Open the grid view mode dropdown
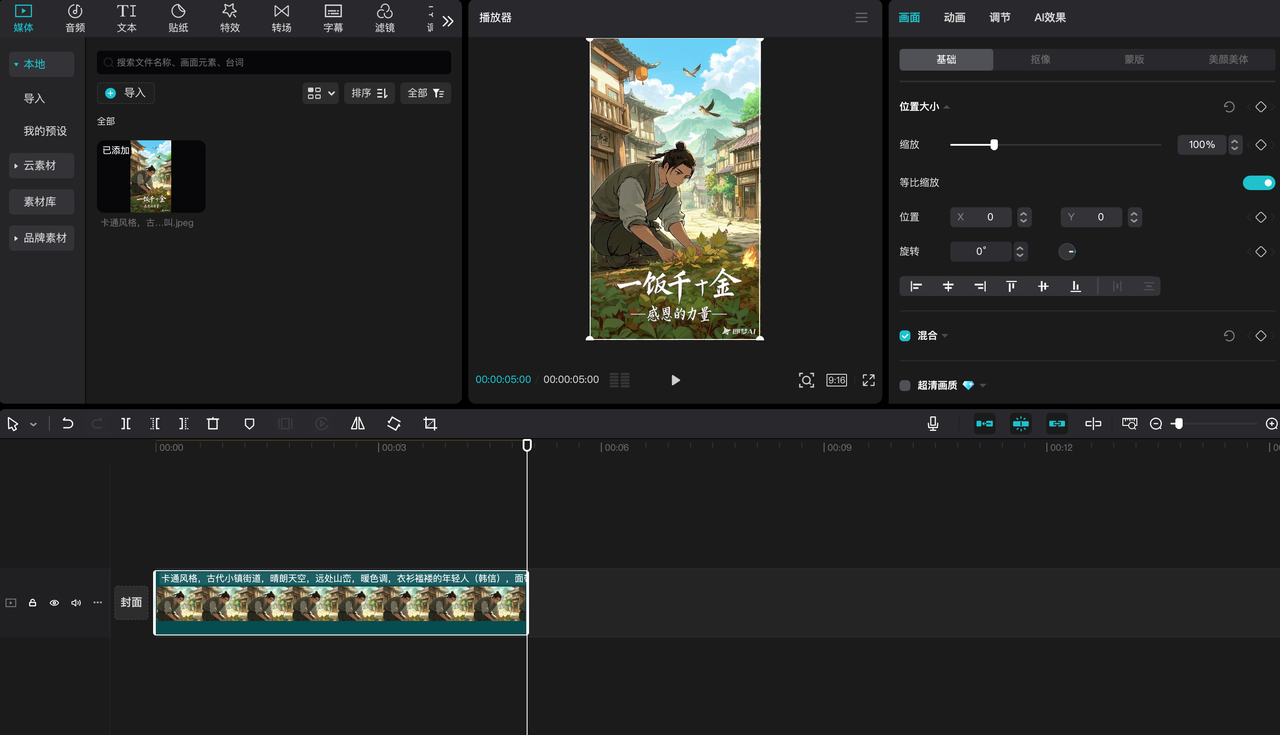Viewport: 1280px width, 735px height. pos(320,93)
